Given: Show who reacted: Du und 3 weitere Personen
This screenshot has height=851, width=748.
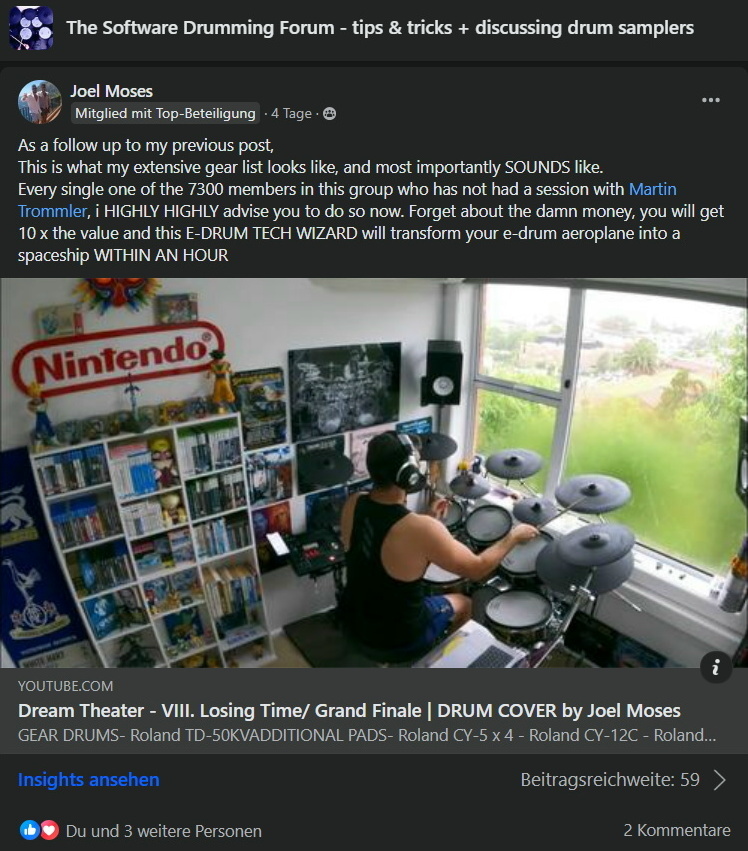Looking at the screenshot, I should coord(163,831).
